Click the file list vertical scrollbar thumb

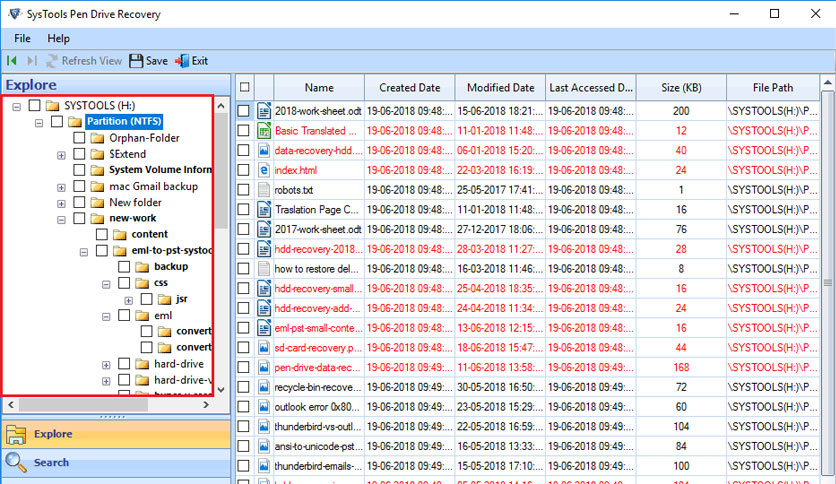coord(827,283)
